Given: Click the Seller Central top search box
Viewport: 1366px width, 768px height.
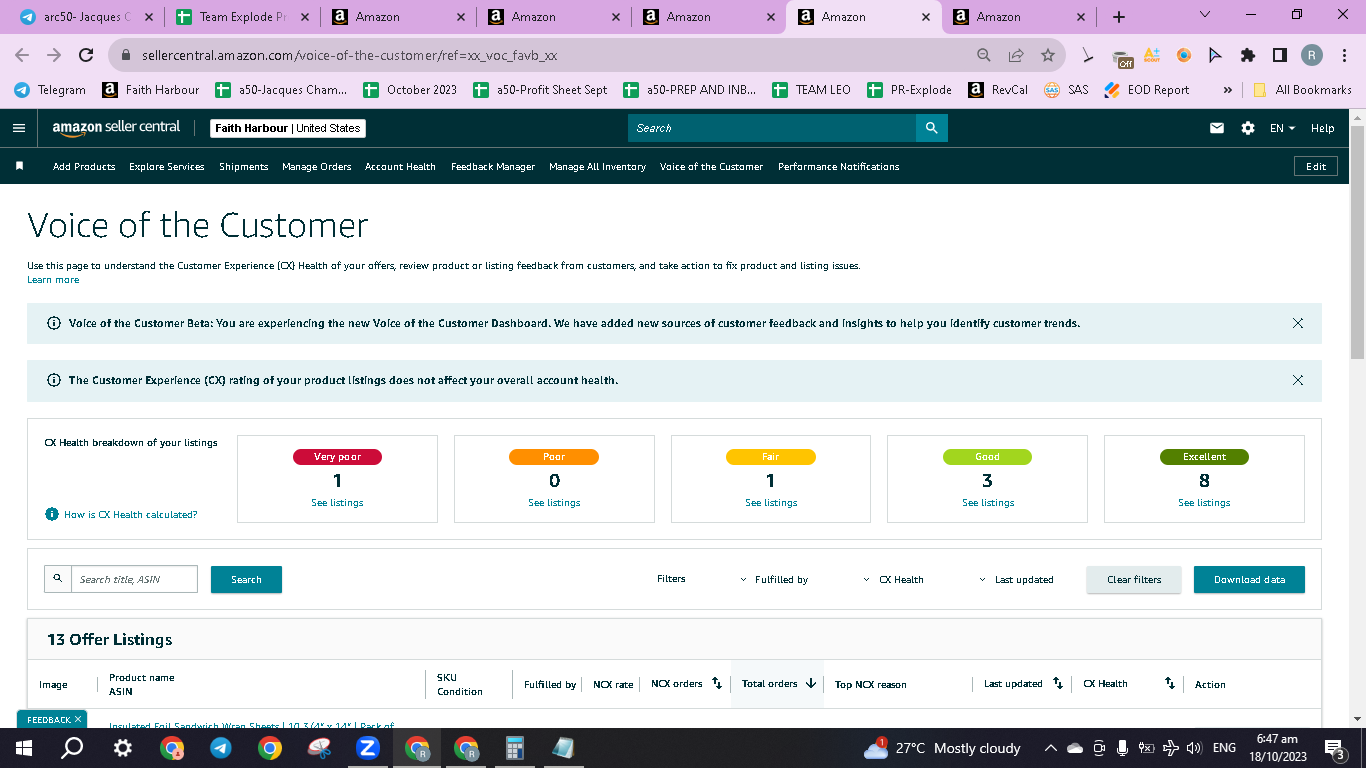Looking at the screenshot, I should 772,128.
